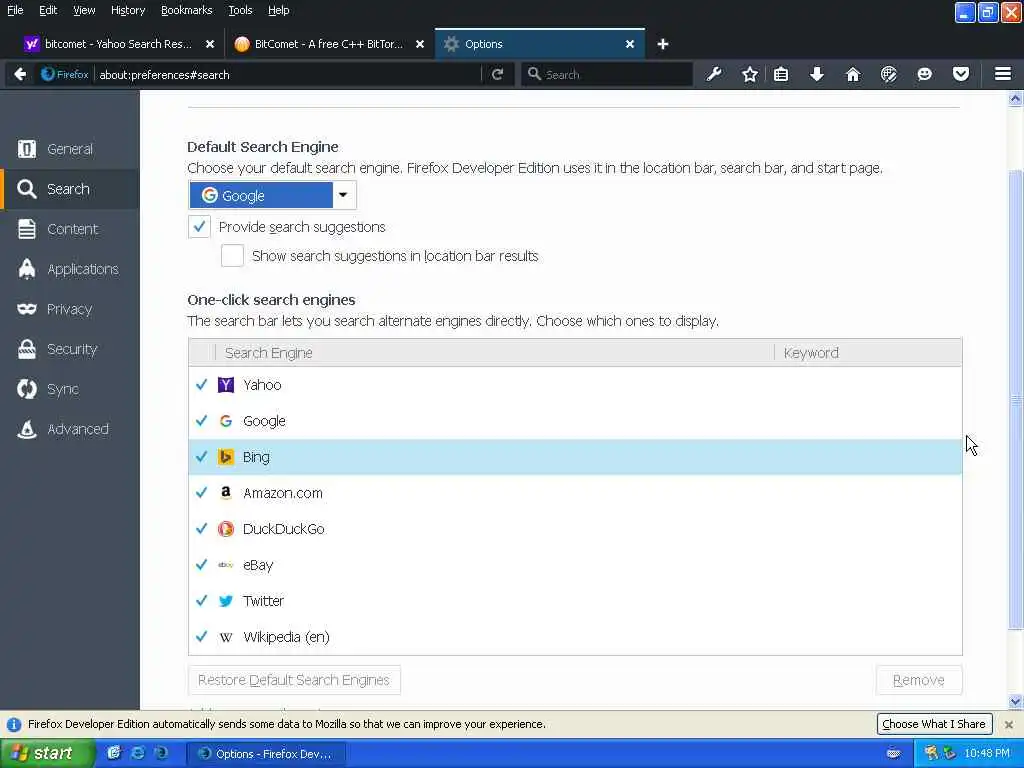Viewport: 1024px width, 768px height.
Task: Click the globe toolbar icon
Action: (x=889, y=74)
